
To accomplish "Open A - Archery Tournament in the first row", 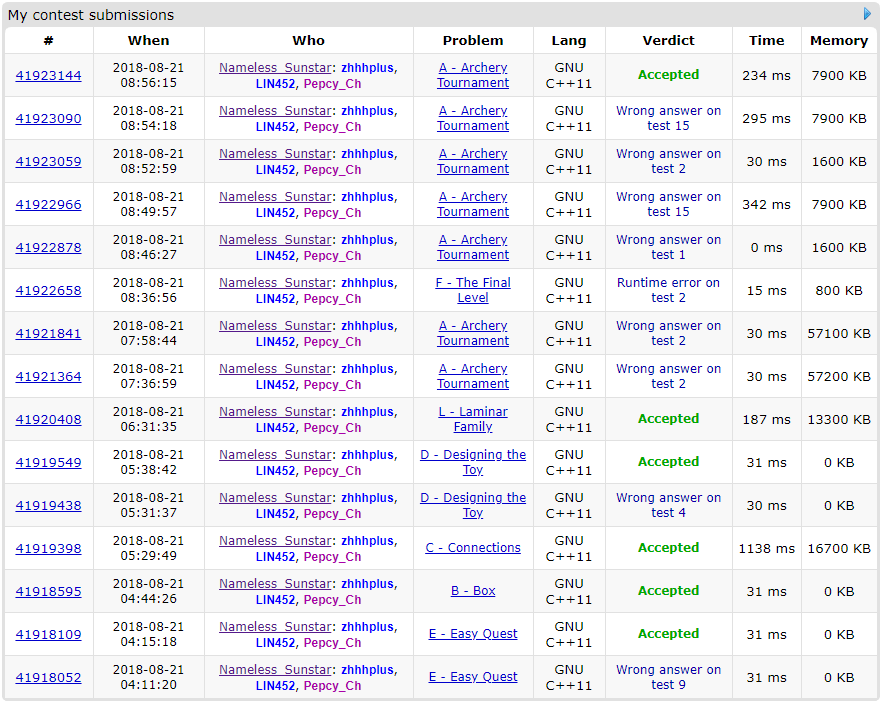I will click(473, 75).
